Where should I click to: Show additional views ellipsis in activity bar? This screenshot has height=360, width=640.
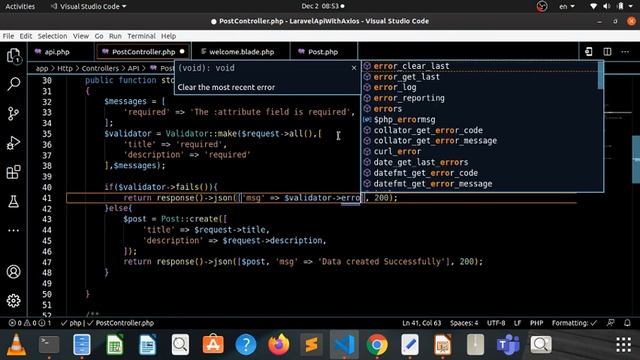(x=13, y=231)
